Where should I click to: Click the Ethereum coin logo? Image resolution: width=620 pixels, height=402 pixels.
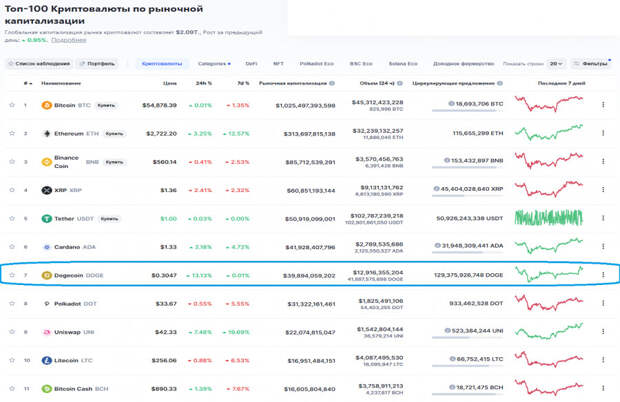point(47,134)
